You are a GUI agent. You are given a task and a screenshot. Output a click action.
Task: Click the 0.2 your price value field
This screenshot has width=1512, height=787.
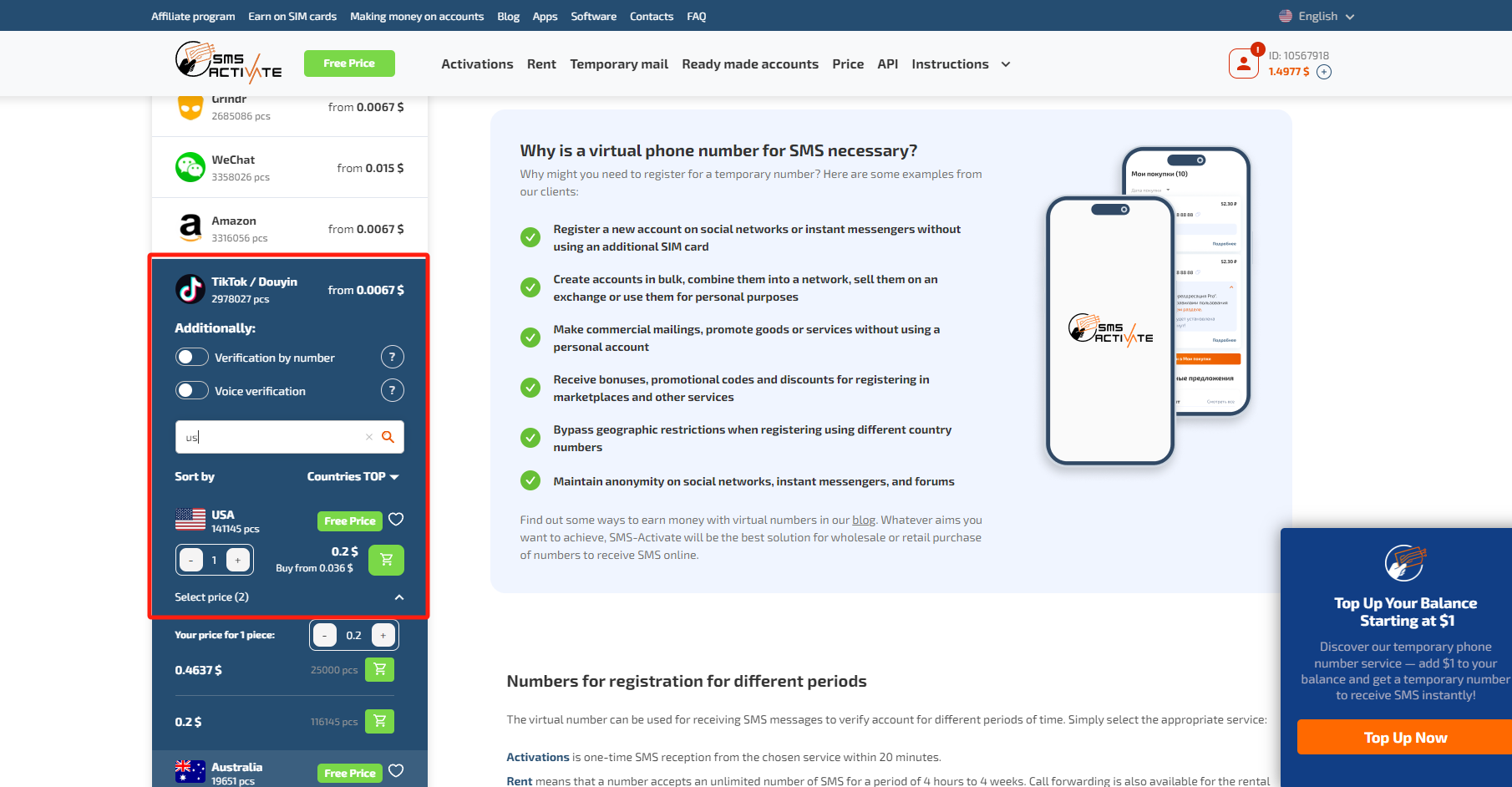pos(354,635)
